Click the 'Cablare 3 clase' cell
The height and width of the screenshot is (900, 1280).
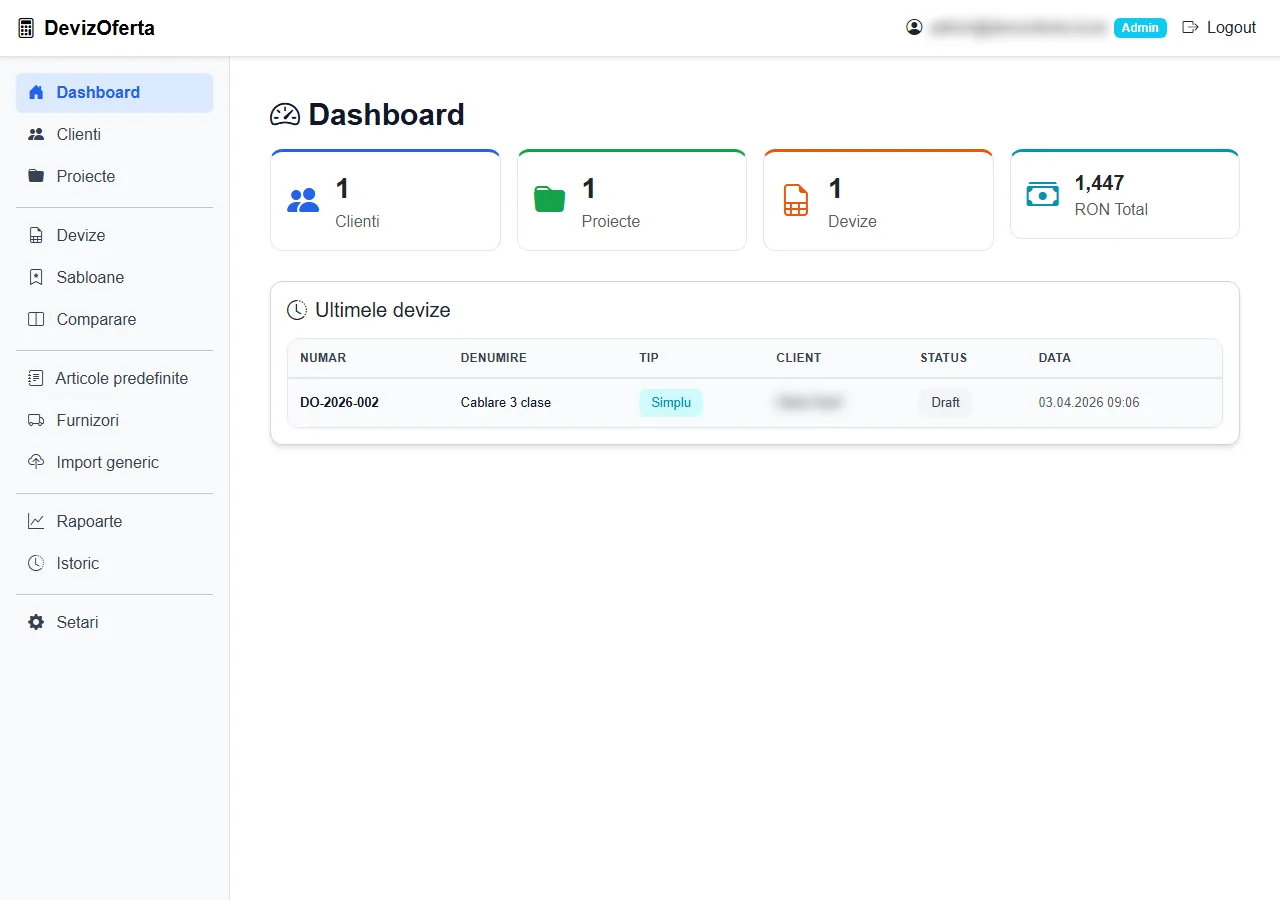point(506,403)
